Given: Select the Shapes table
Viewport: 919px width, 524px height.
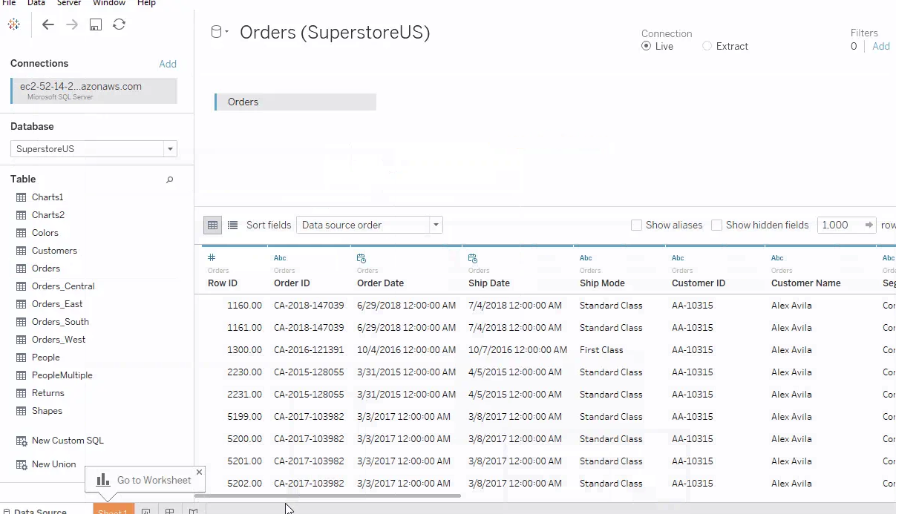Looking at the screenshot, I should [x=46, y=411].
